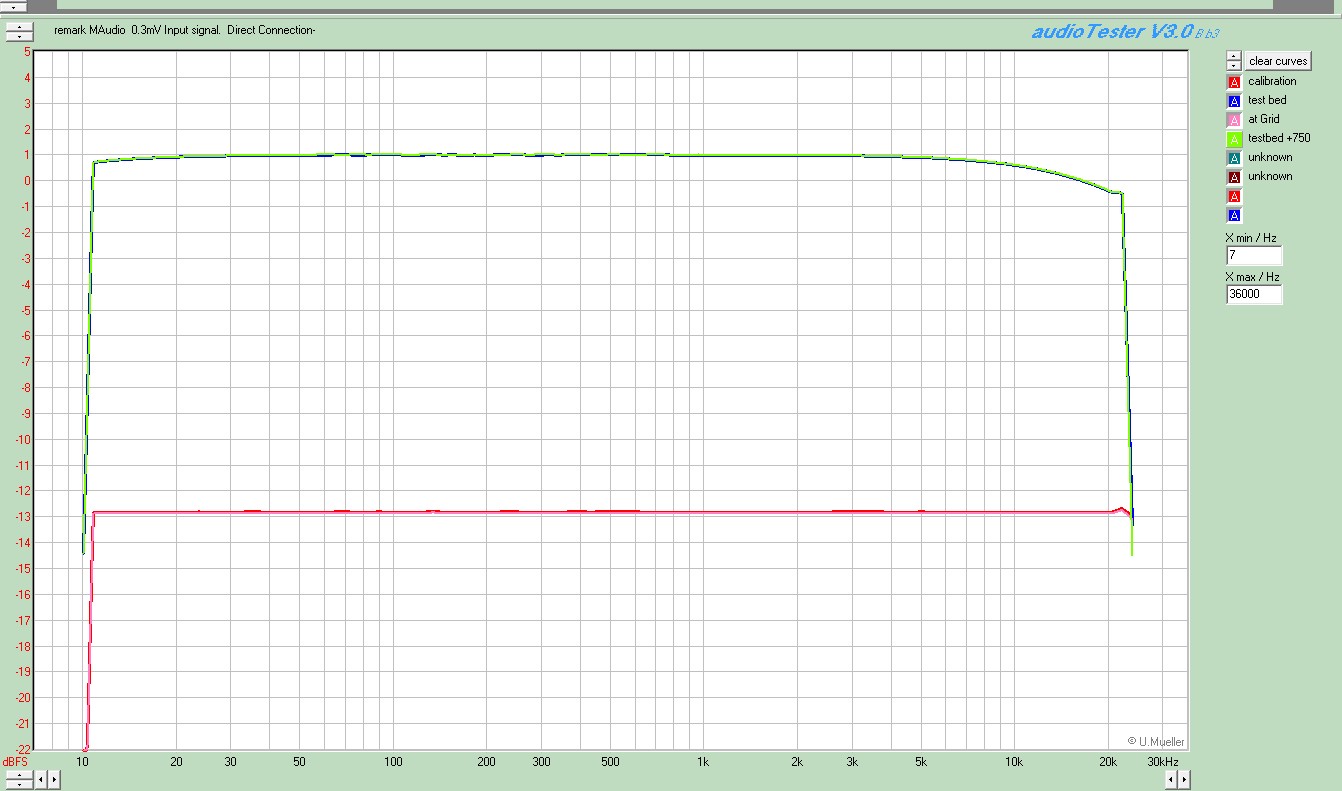Click the at Grid curve label
Screen dimensions: 1342x791
[x=1265, y=119]
